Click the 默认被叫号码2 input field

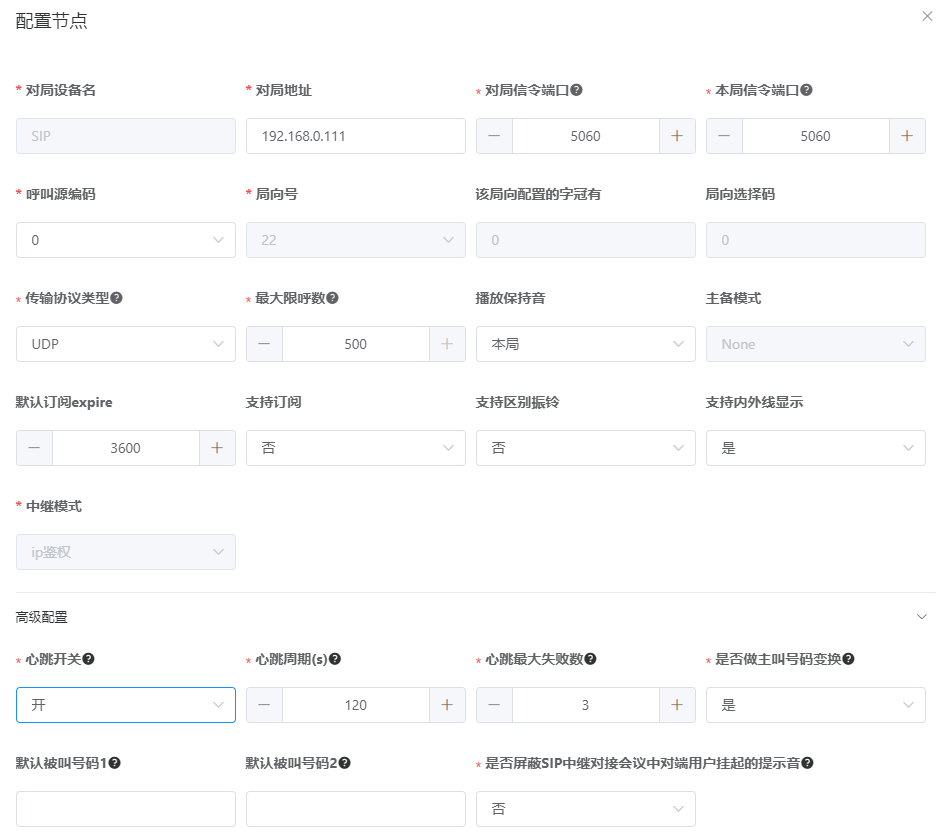coord(356,809)
